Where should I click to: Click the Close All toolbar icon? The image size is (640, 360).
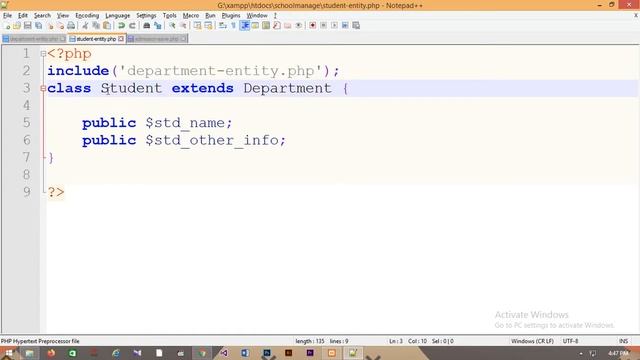click(x=60, y=26)
